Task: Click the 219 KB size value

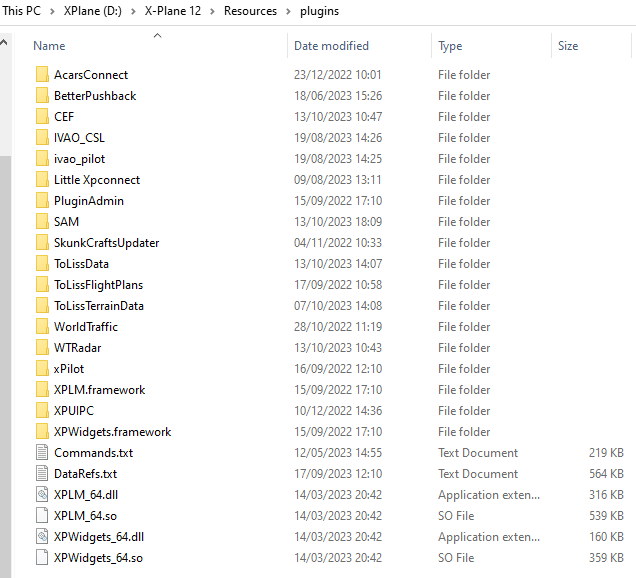Action: 606,453
